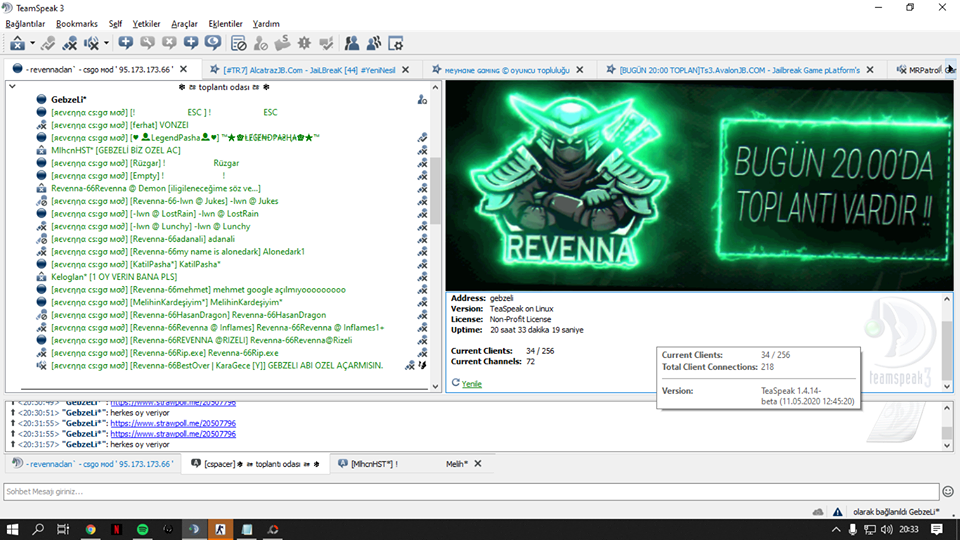The width and height of the screenshot is (960, 540).
Task: Toggle mute speakers in the toolbar
Action: 91,43
